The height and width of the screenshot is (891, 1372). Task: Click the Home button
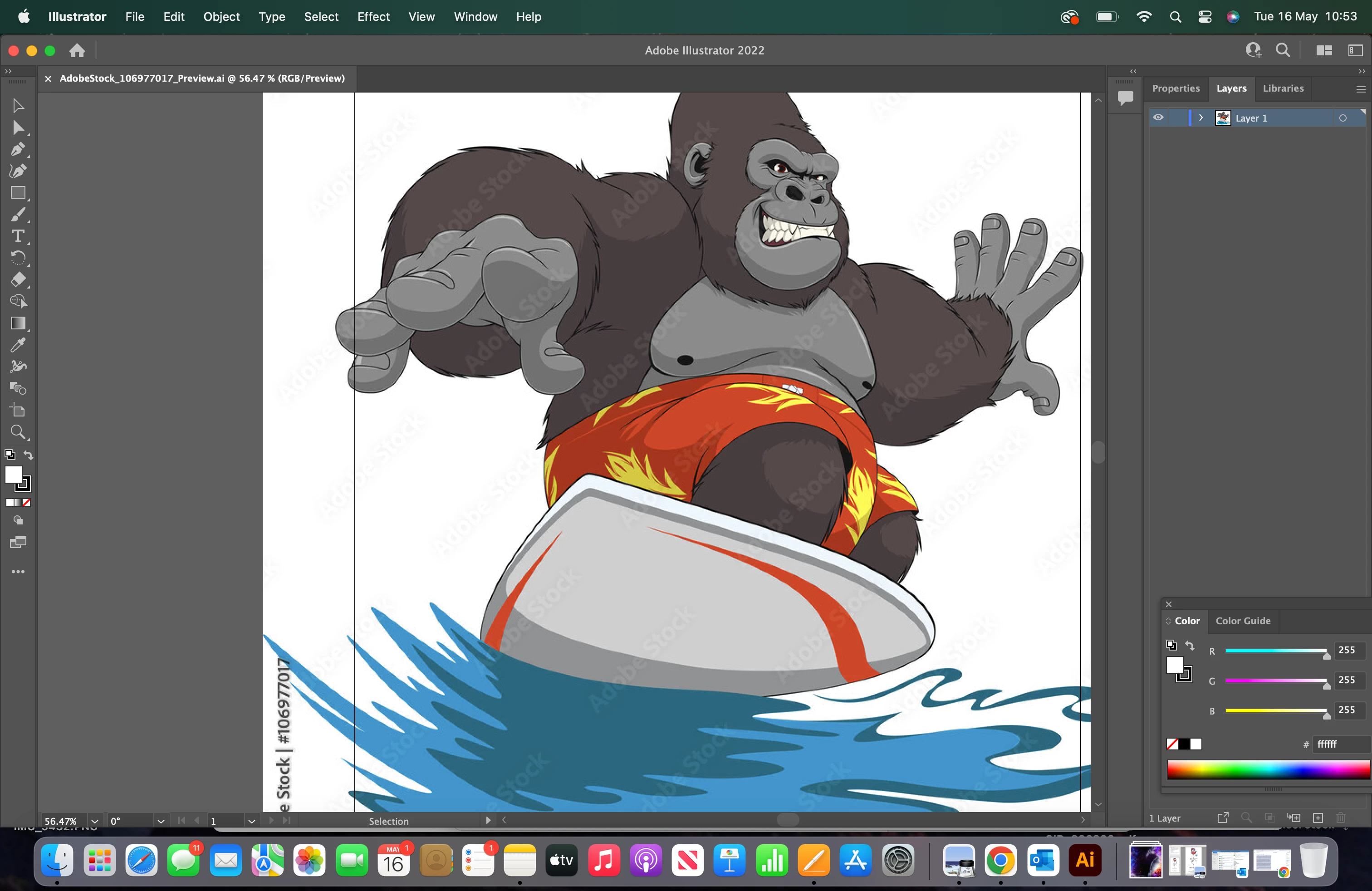click(x=77, y=51)
